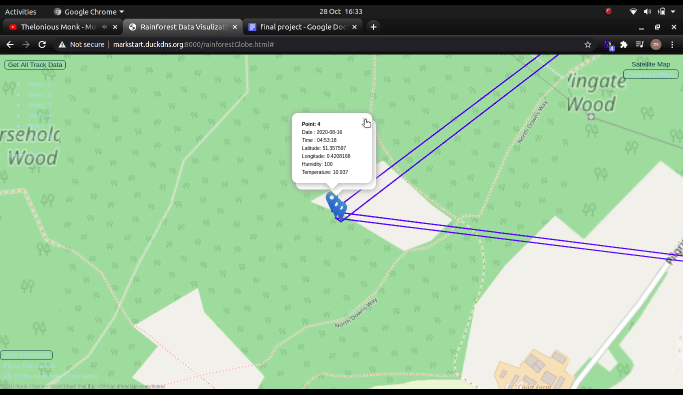Screen dimensions: 683x395
Task: Open the Activities overview
Action: [20, 12]
